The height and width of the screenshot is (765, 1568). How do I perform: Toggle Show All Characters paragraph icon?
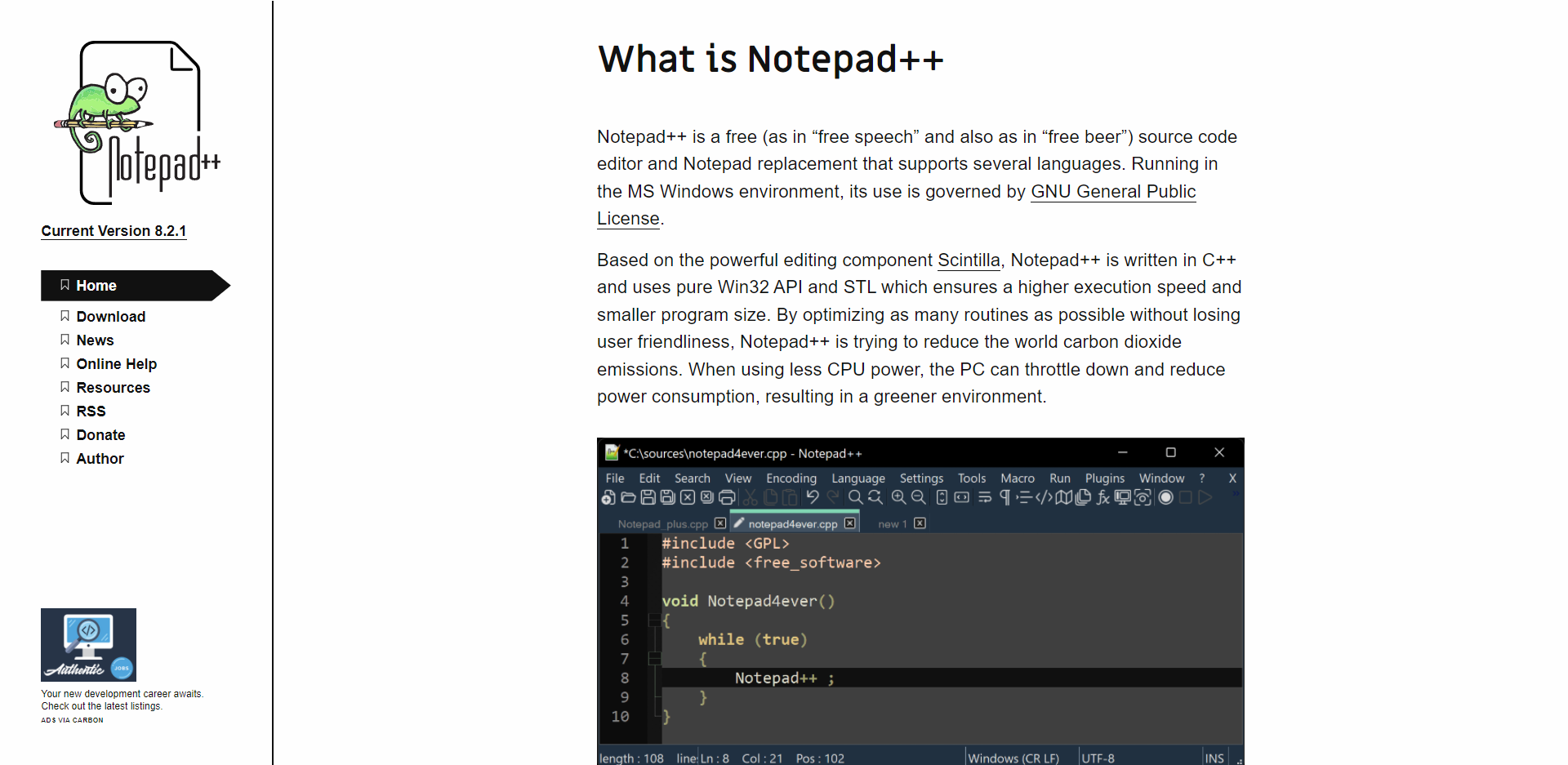(1004, 497)
